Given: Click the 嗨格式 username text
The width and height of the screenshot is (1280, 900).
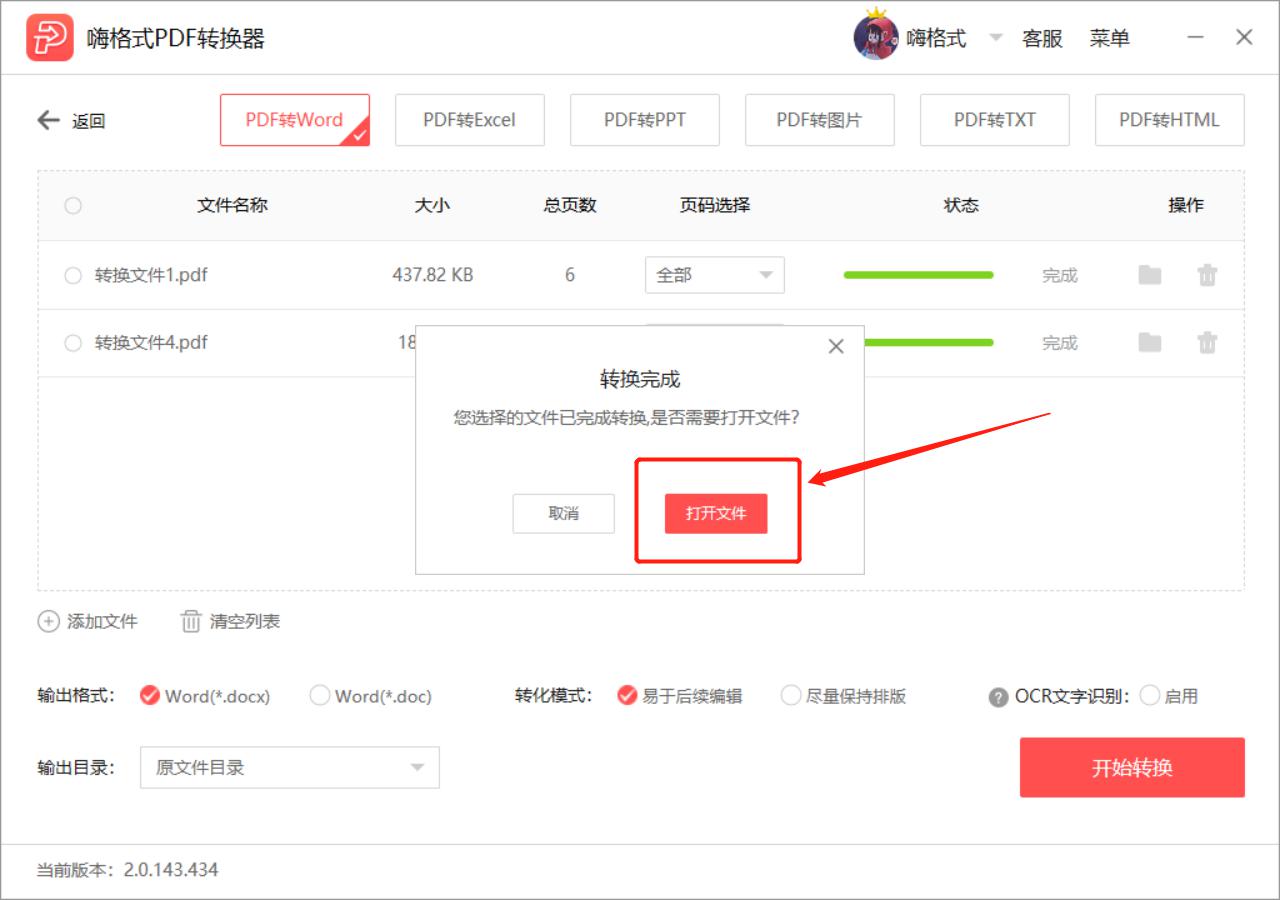Looking at the screenshot, I should point(937,38).
